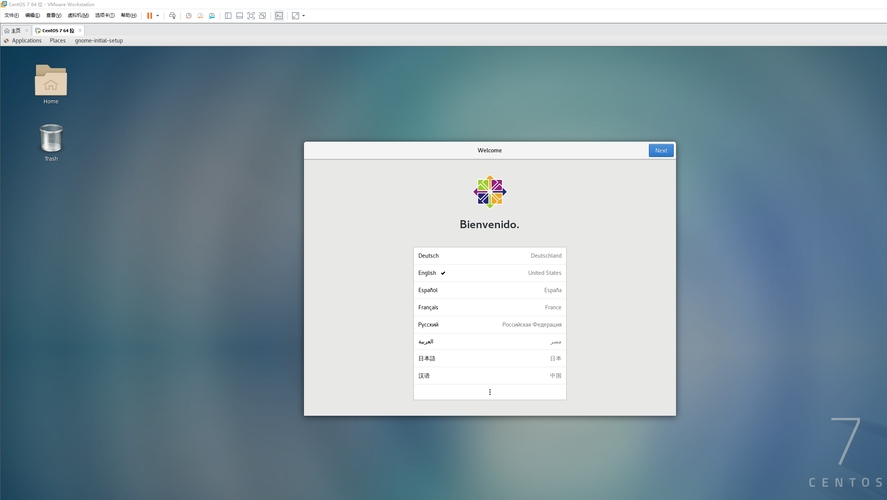Open the 文件(F) menu

[11, 16]
